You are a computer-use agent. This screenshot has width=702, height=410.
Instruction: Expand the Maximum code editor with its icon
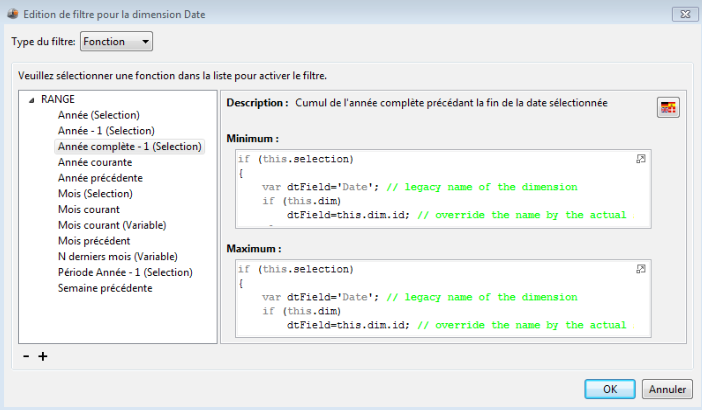click(641, 269)
